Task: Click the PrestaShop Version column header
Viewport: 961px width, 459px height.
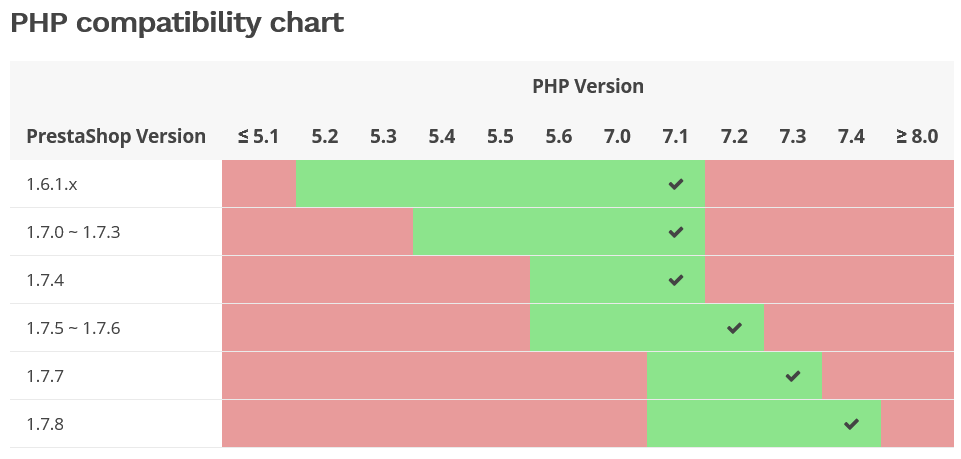Action: point(116,136)
